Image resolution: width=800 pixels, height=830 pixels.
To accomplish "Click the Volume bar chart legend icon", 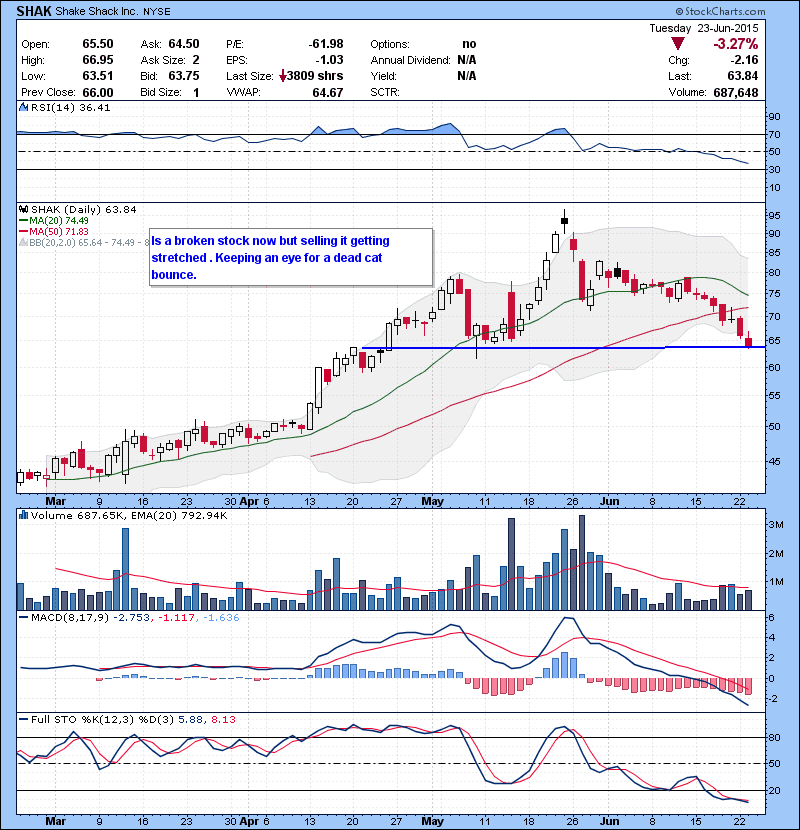I will point(23,515).
